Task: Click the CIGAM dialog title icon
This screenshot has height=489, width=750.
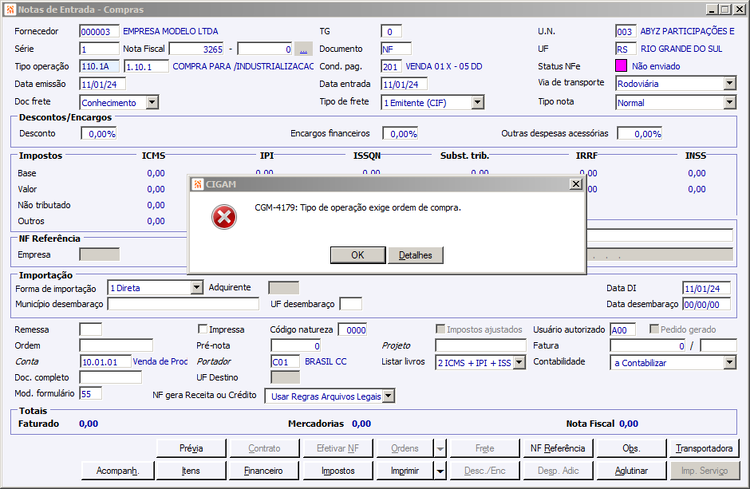Action: click(x=198, y=184)
